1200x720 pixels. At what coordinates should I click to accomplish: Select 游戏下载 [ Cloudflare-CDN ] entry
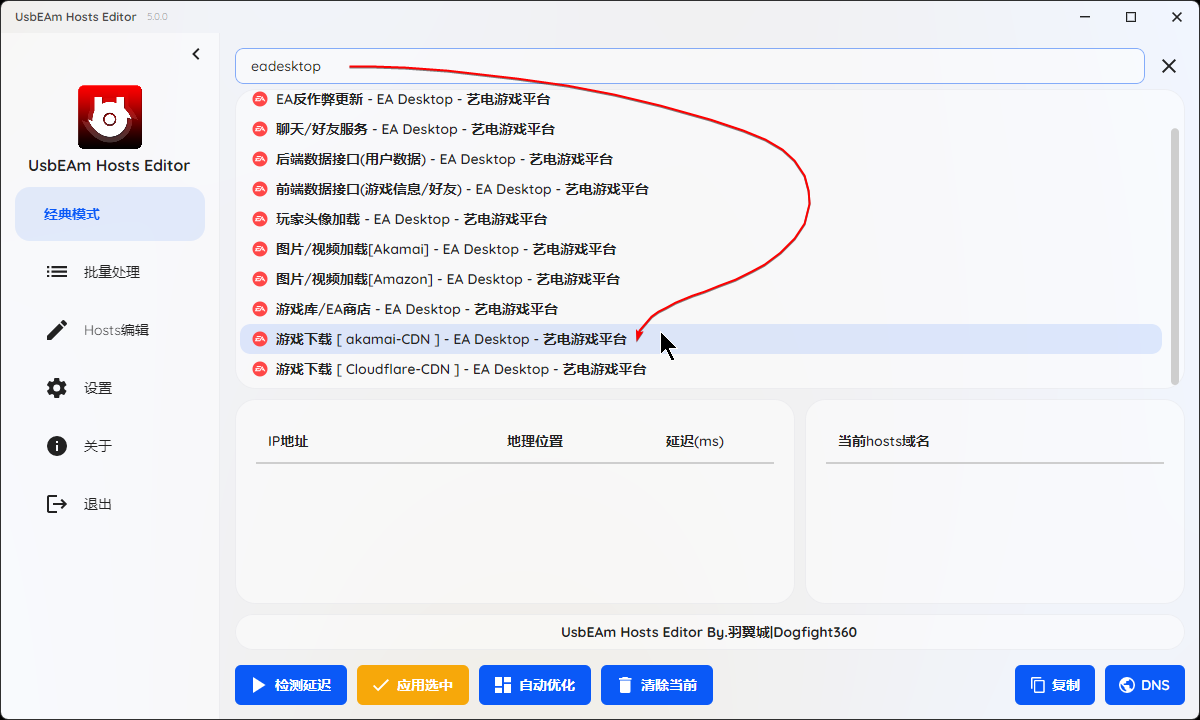[x=460, y=369]
